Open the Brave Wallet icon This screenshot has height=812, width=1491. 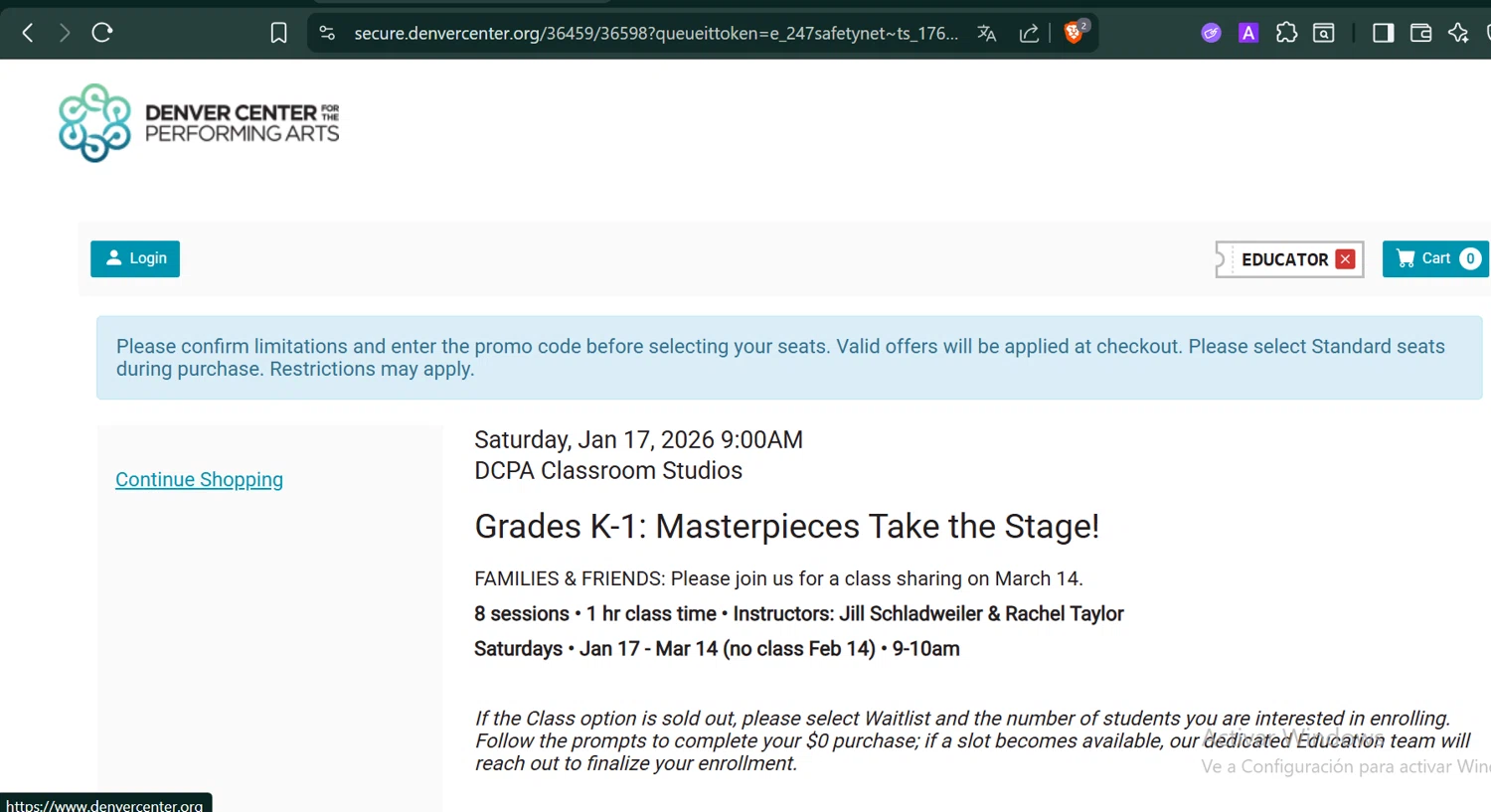[1420, 33]
